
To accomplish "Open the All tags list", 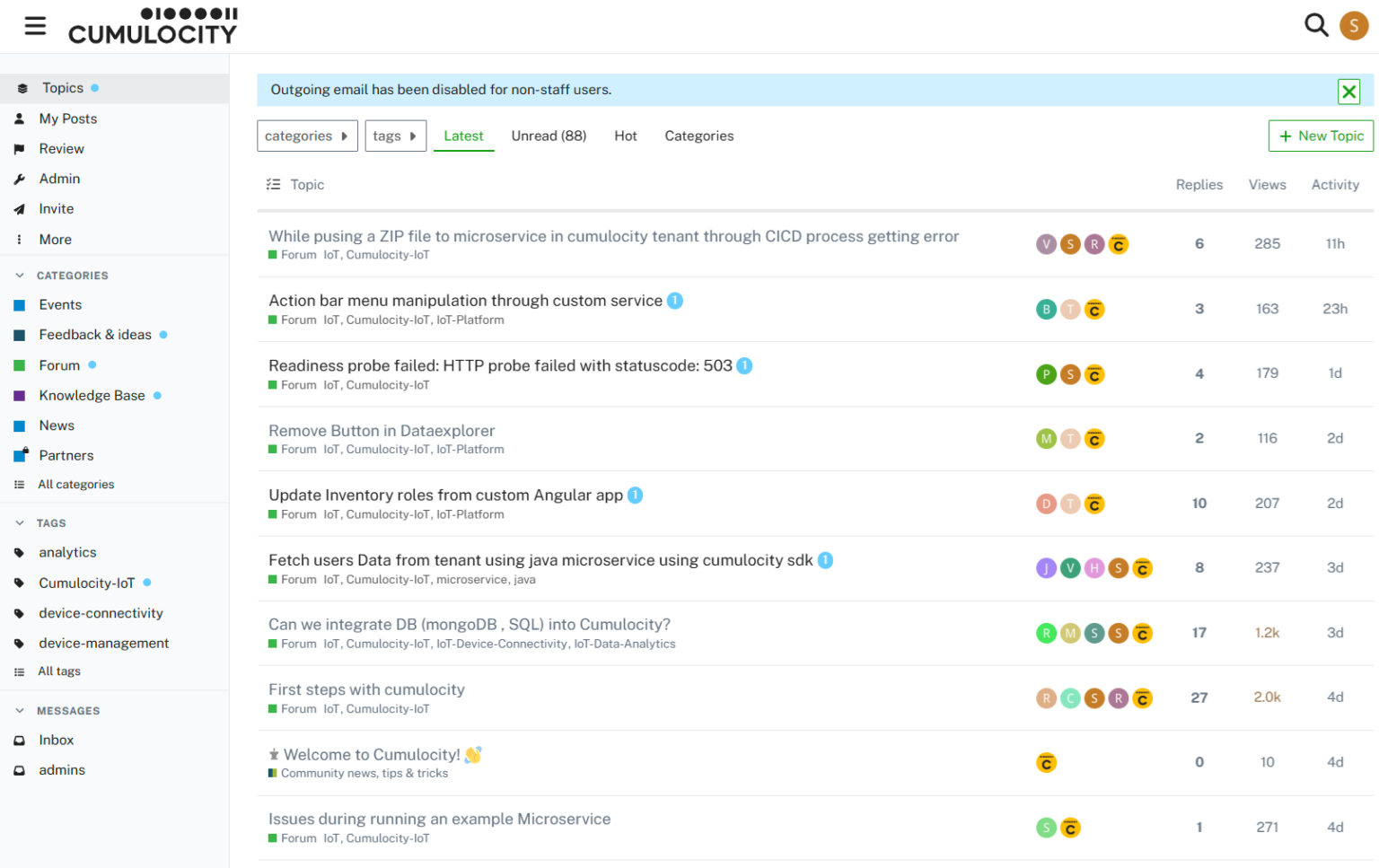I will click(x=58, y=671).
